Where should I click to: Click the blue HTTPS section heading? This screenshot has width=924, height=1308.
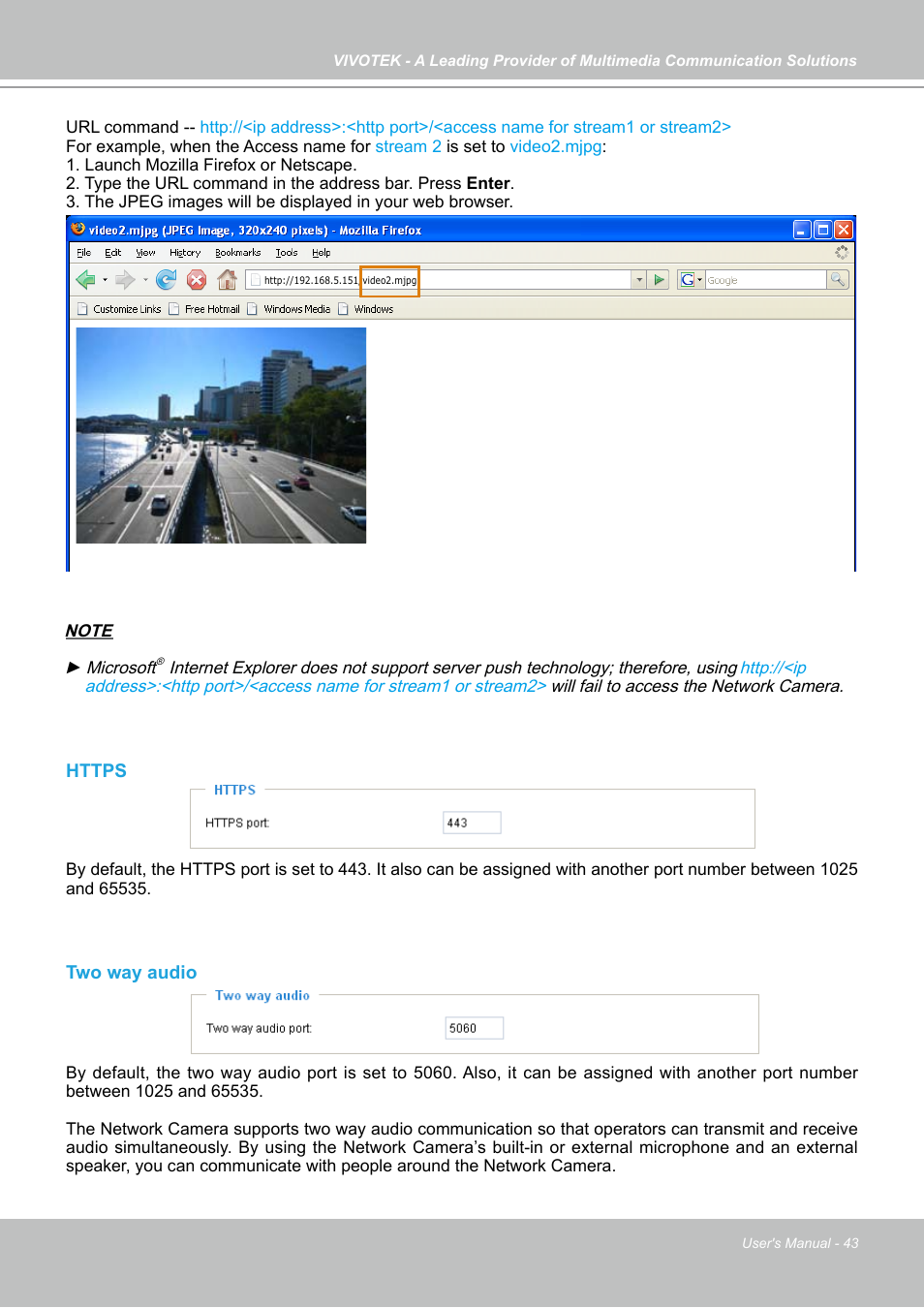coord(96,771)
